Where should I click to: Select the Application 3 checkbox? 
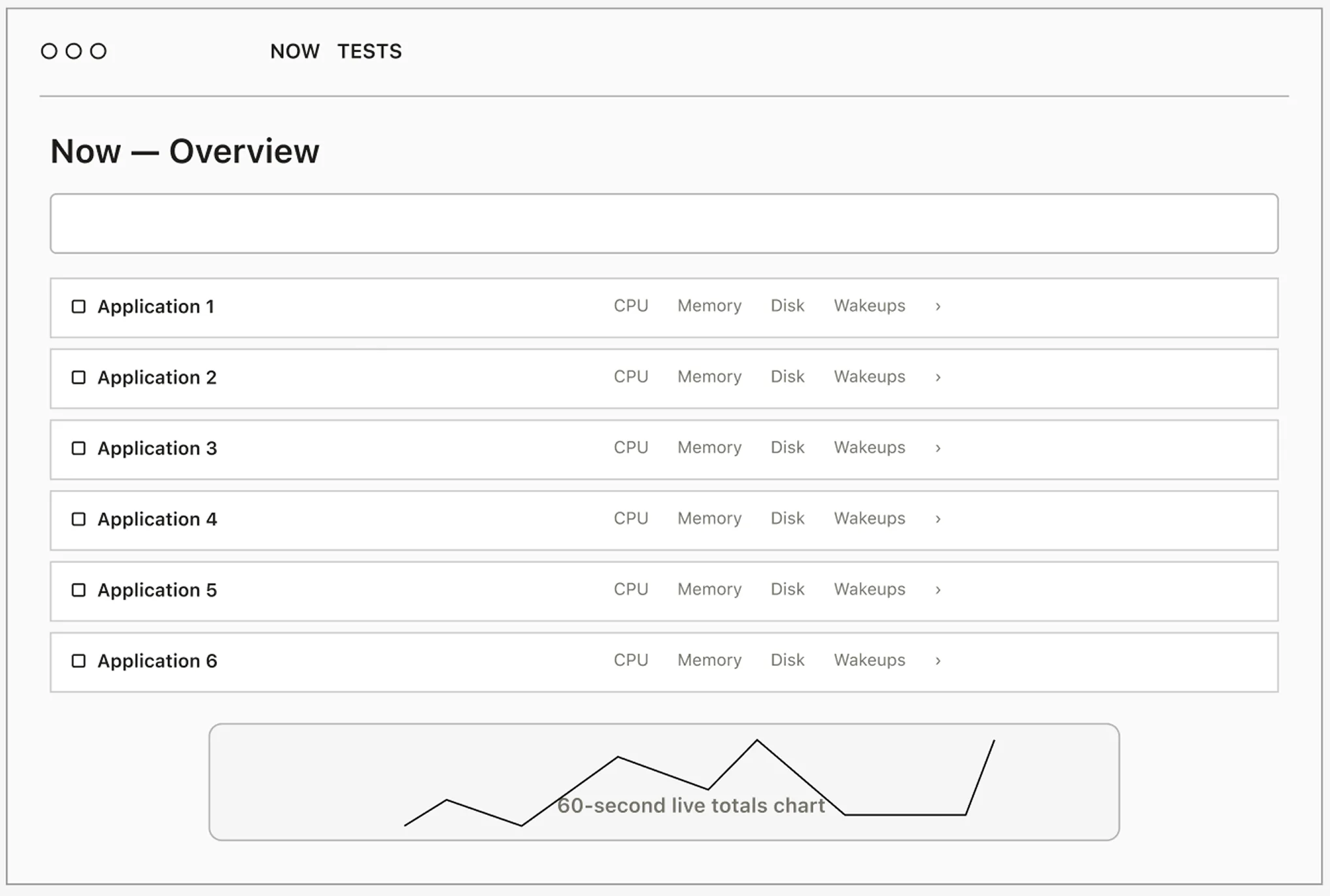point(78,448)
